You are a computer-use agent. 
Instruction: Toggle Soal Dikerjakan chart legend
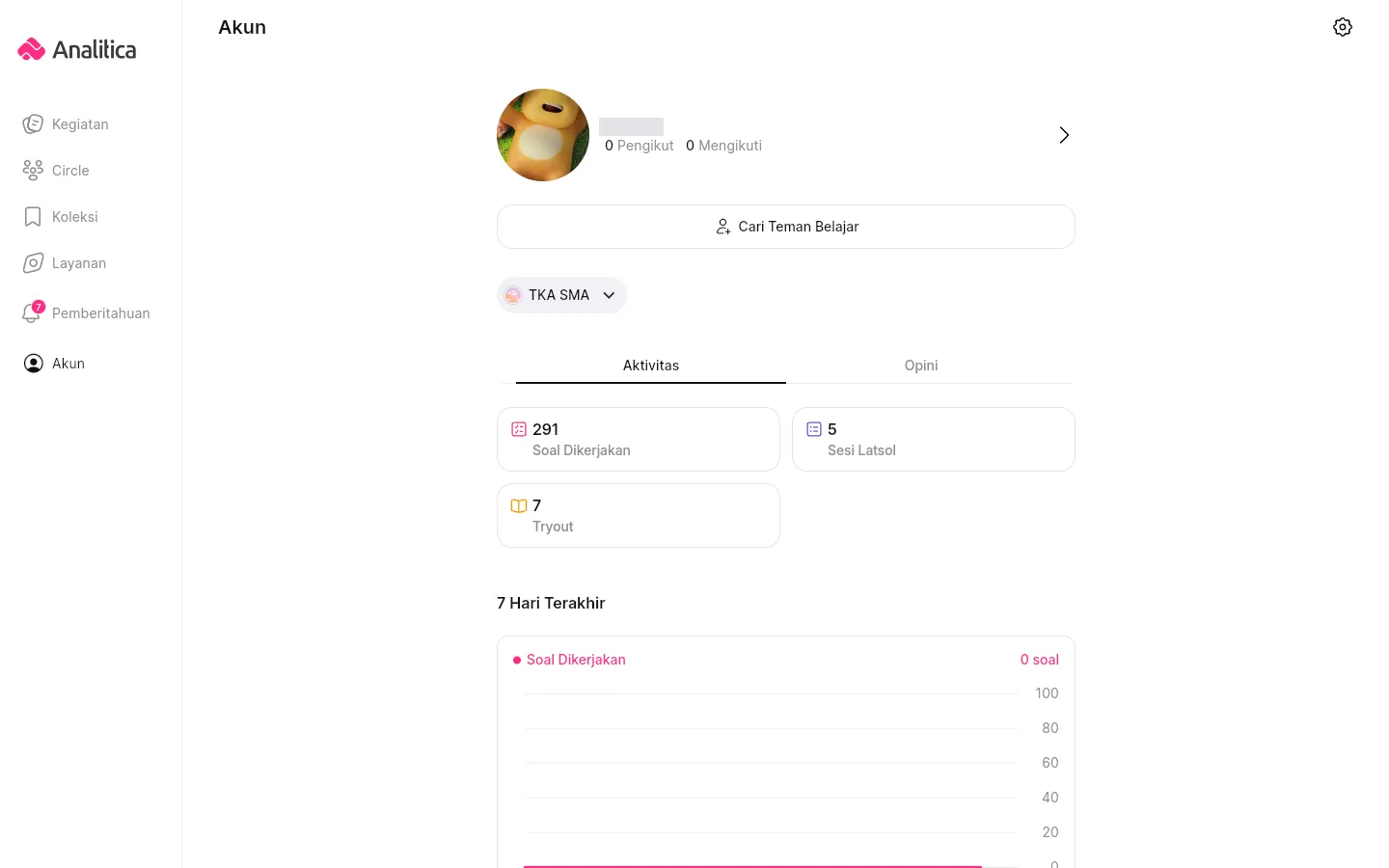[x=569, y=660]
